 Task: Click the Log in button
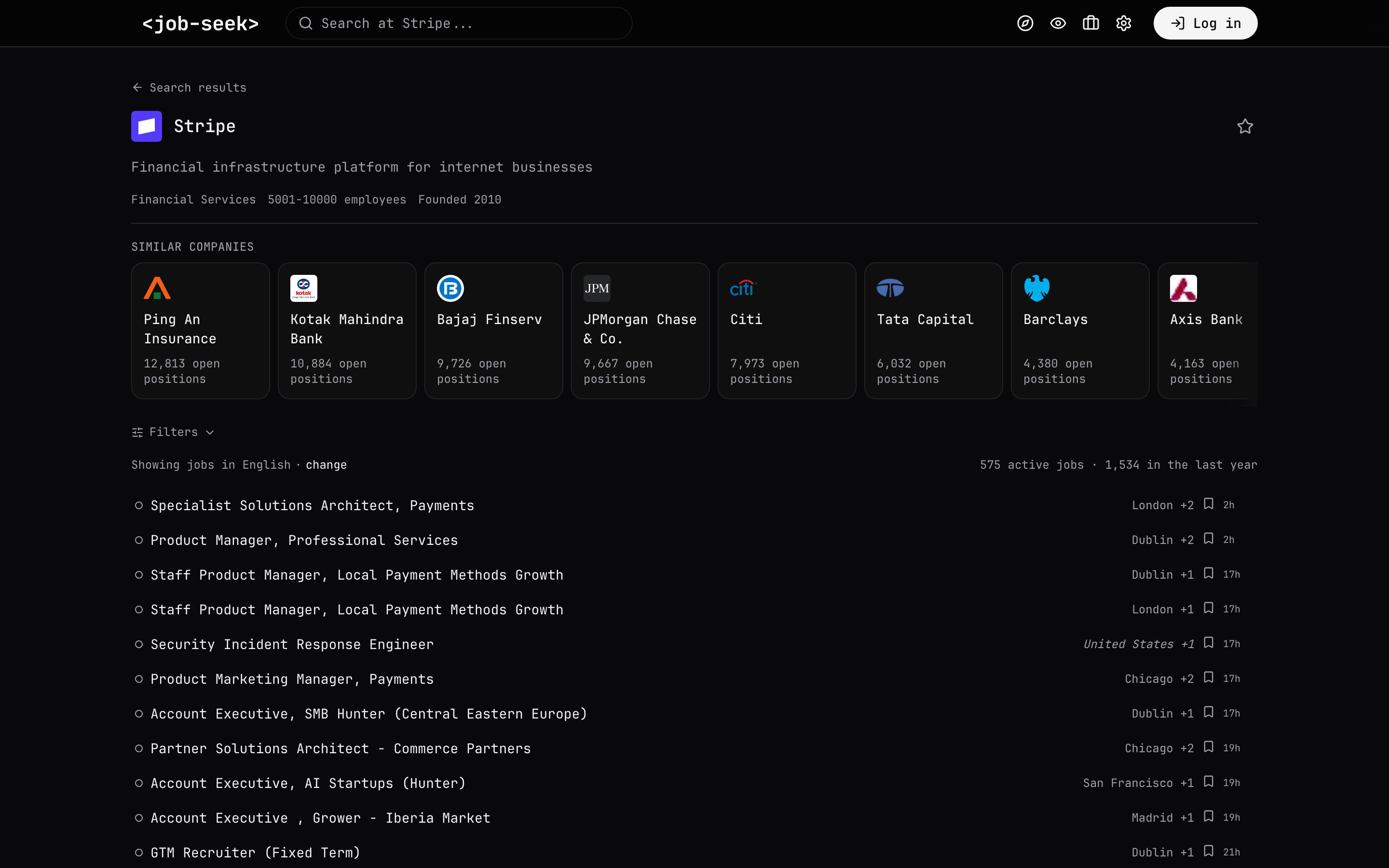coord(1205,23)
